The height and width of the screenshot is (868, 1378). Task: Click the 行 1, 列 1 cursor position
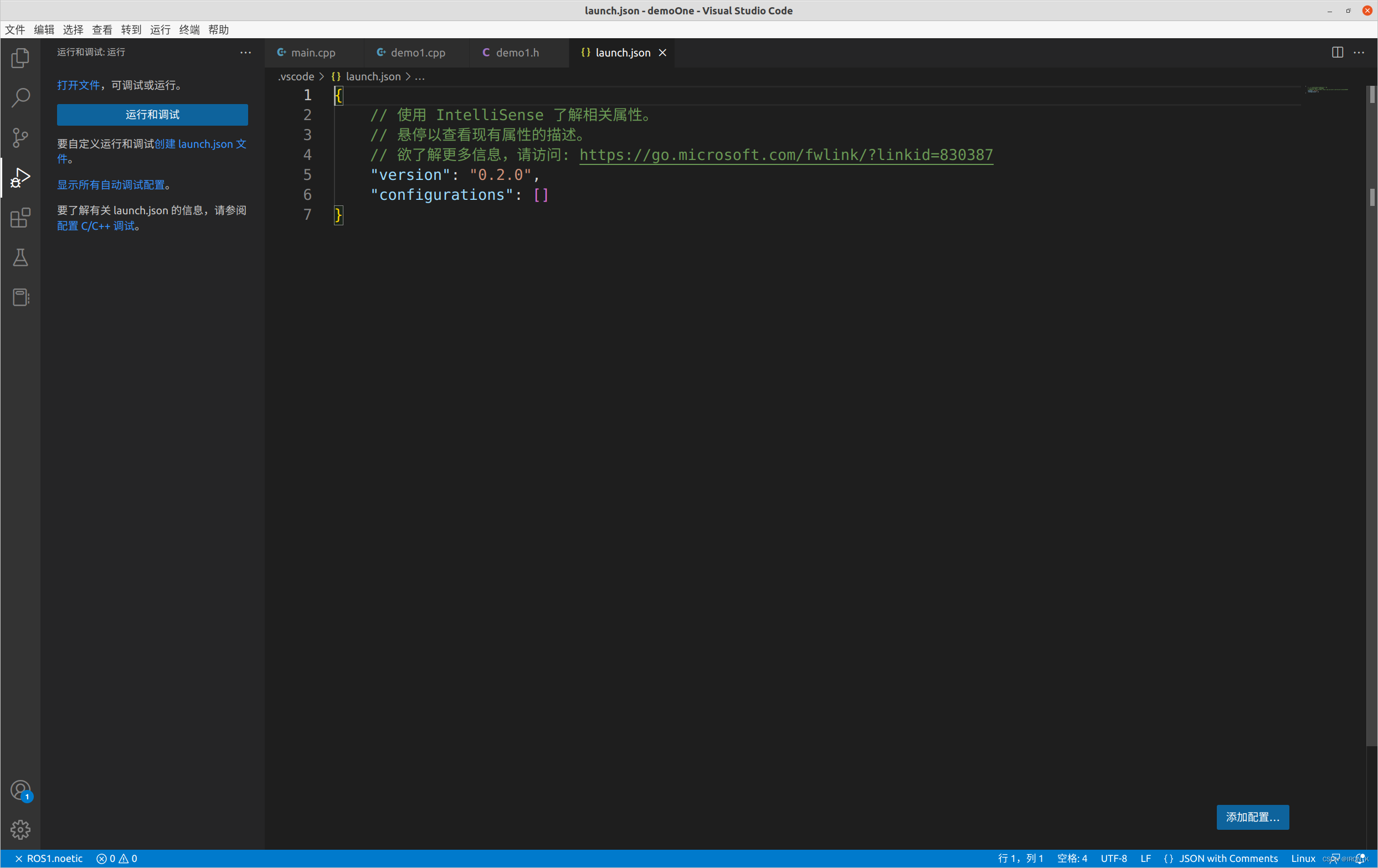point(1020,858)
